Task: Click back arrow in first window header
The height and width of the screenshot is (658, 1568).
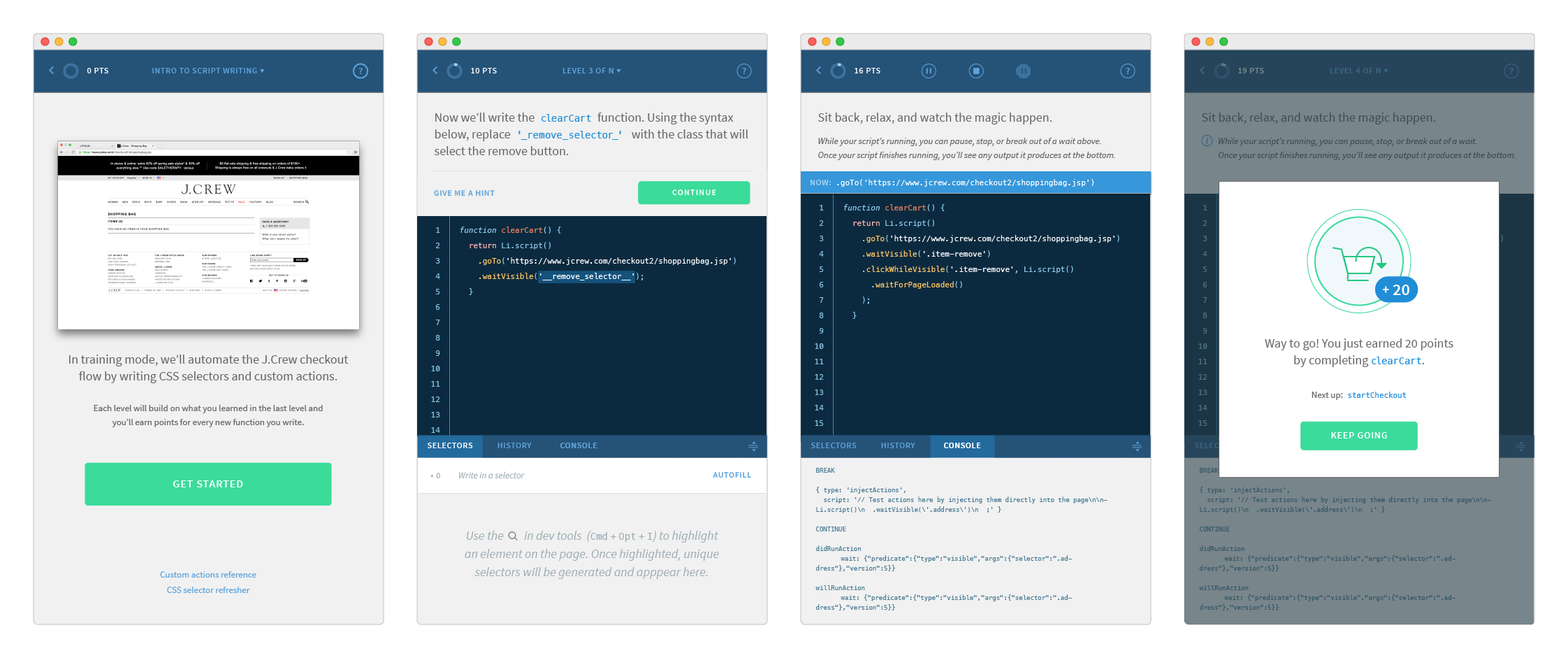Action: [51, 71]
